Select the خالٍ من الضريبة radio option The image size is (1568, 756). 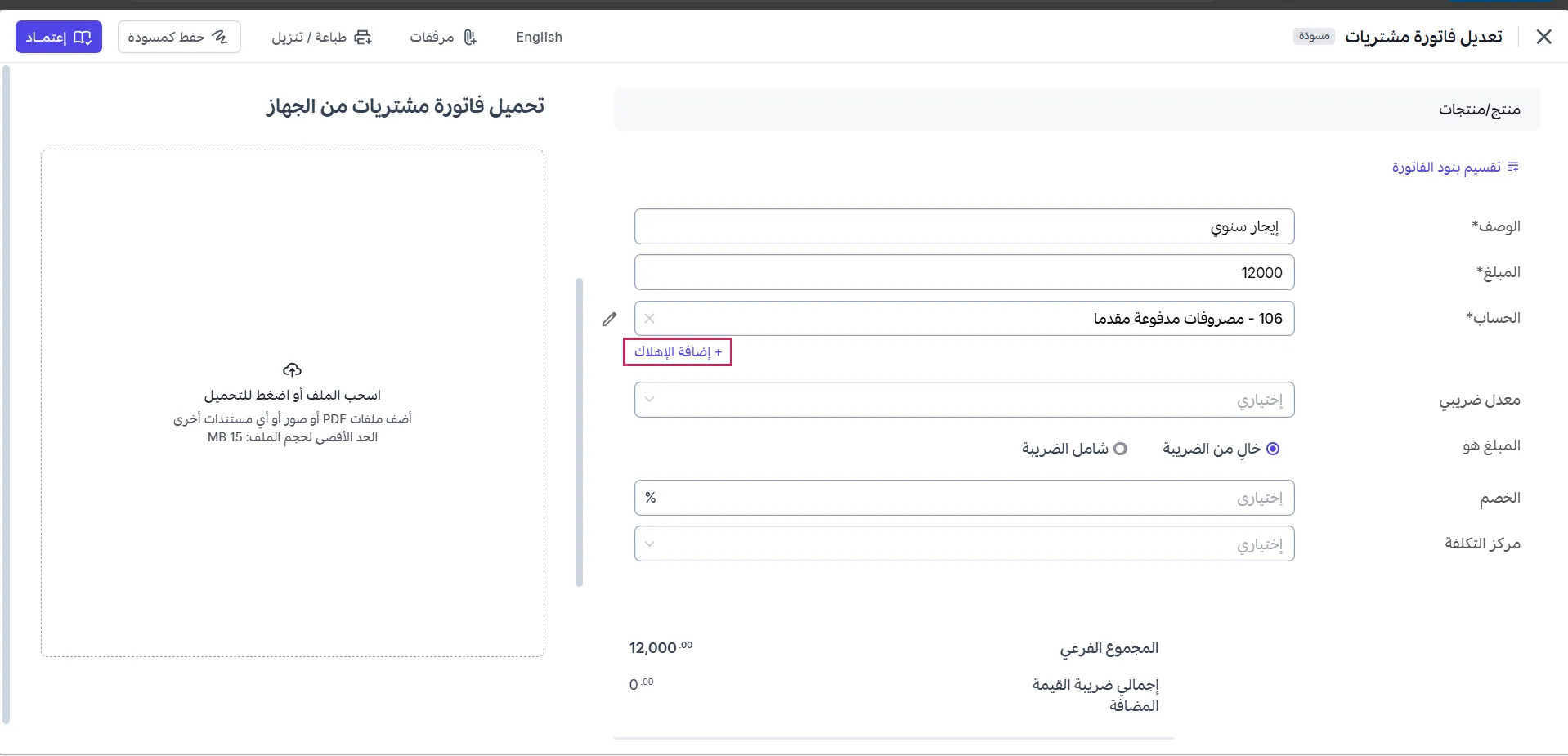click(x=1275, y=448)
